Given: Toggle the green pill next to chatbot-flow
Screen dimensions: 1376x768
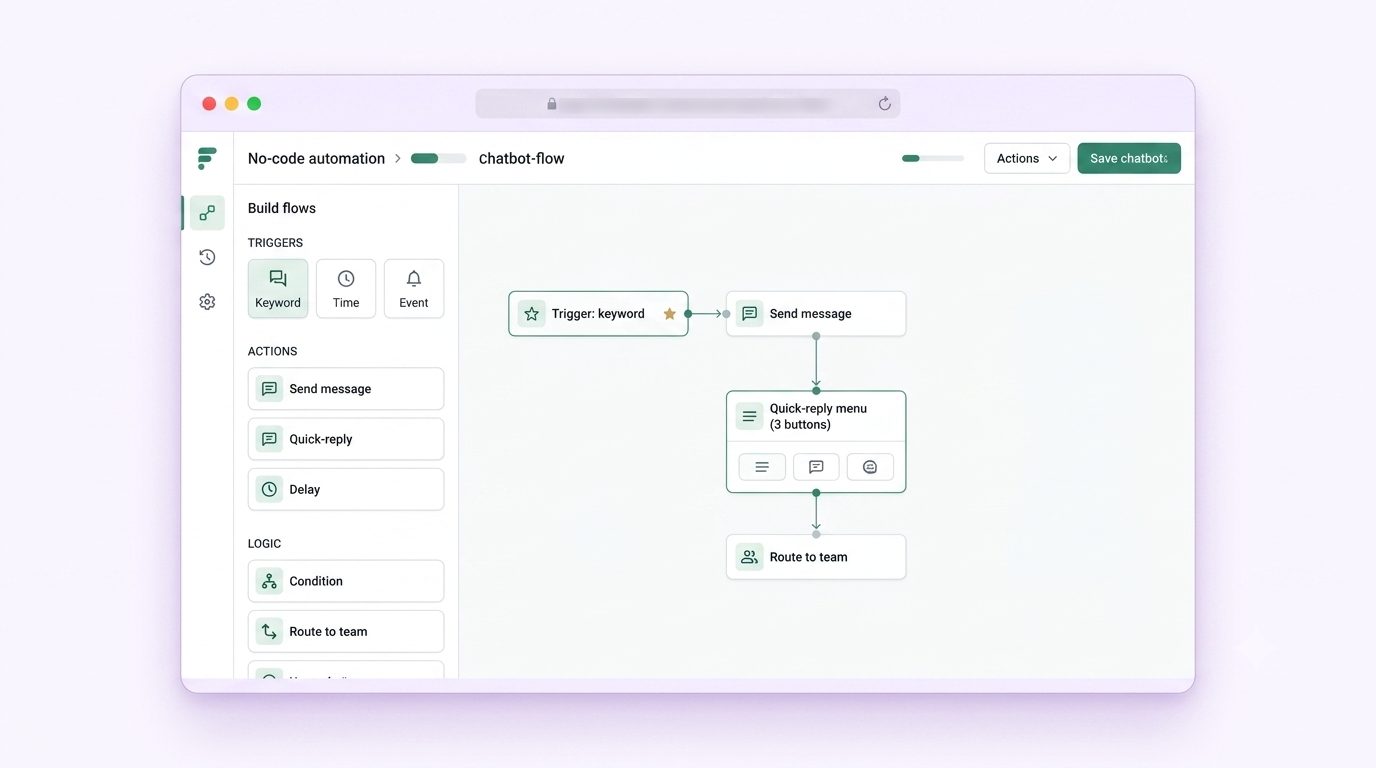Looking at the screenshot, I should pos(438,158).
